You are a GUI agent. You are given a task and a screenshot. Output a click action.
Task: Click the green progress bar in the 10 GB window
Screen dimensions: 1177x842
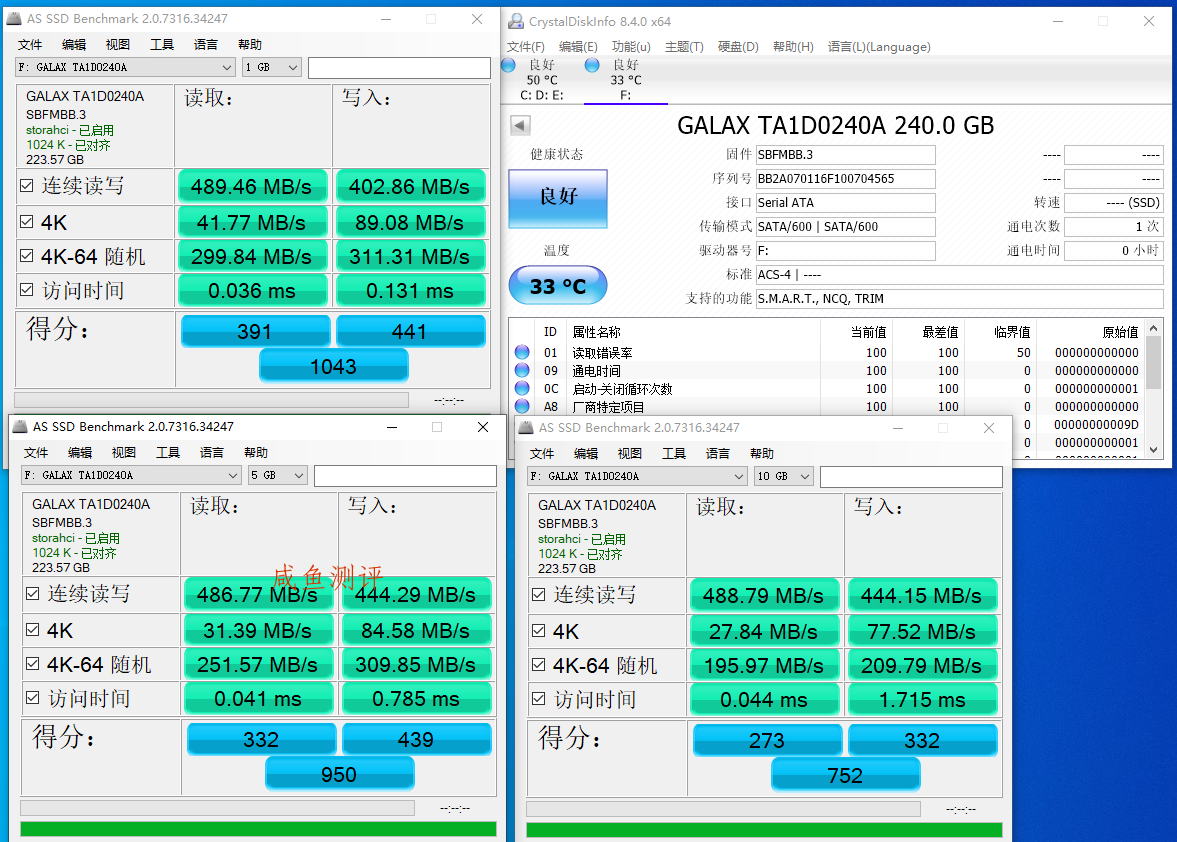click(x=764, y=829)
